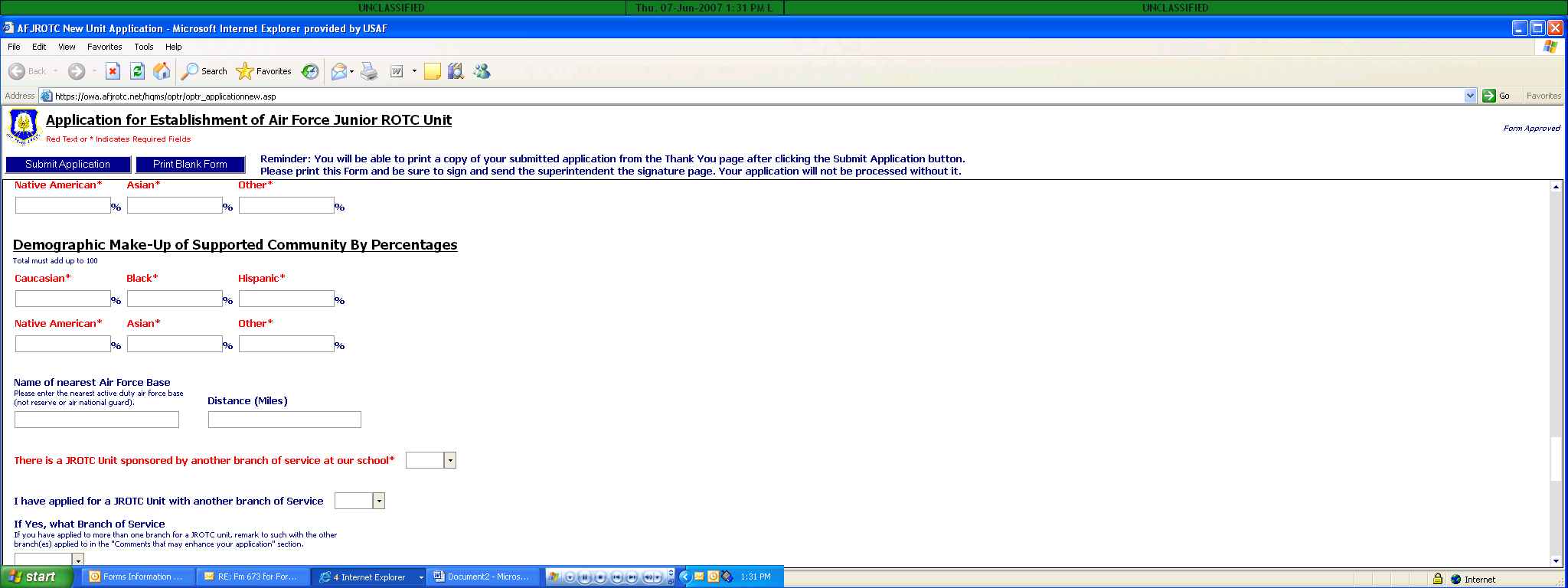Click the Stop loading toolbar icon
Image resolution: width=1568 pixels, height=588 pixels.
(x=113, y=71)
